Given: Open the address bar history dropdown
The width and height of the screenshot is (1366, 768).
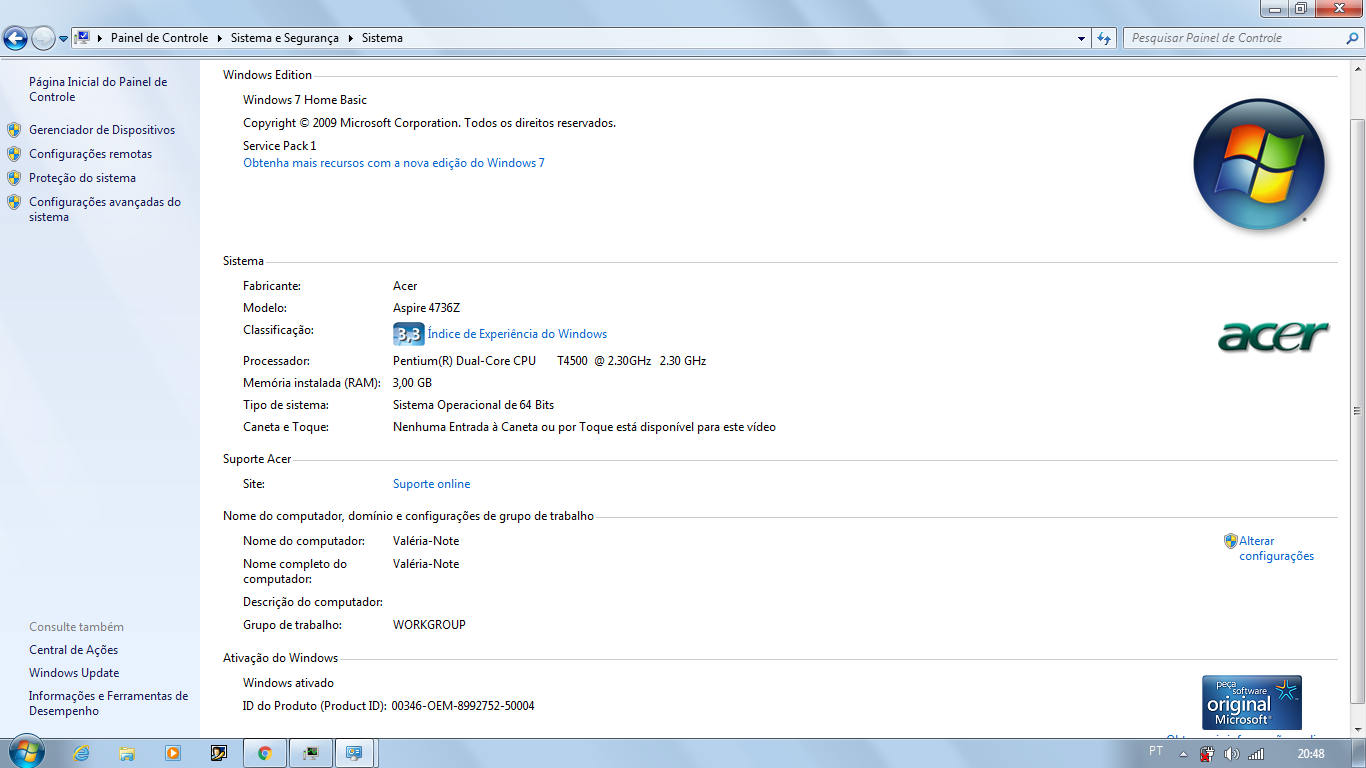Looking at the screenshot, I should 1082,38.
